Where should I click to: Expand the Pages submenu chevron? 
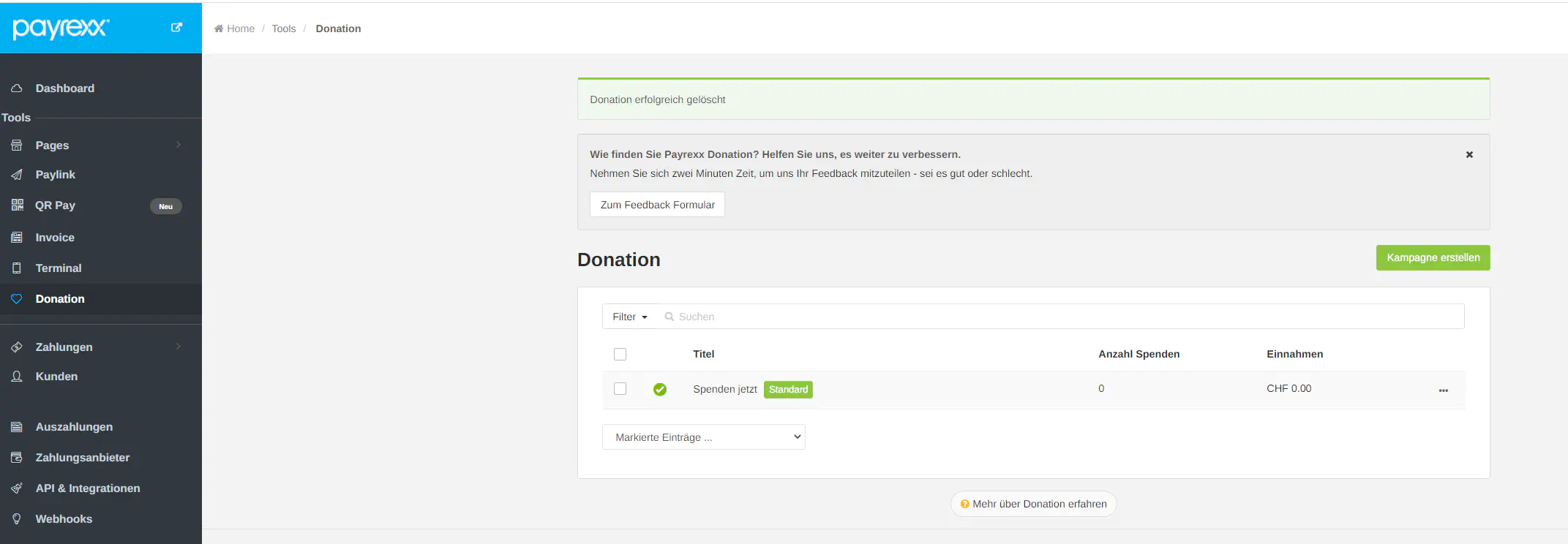click(178, 145)
